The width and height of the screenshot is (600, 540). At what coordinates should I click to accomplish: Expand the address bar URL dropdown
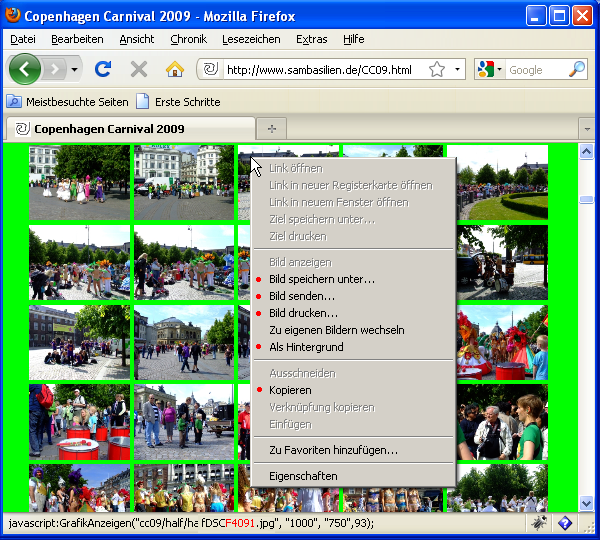[458, 70]
